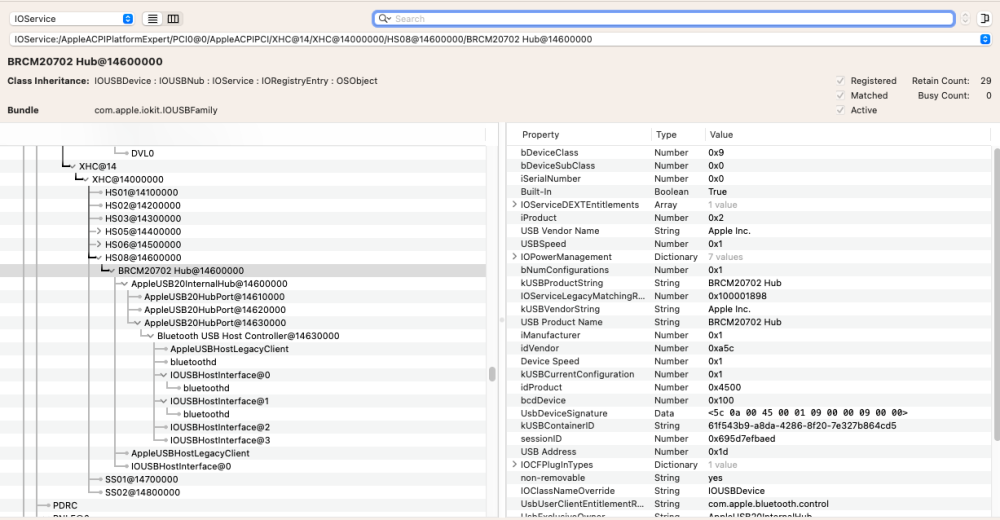
Task: Collapse the Bluetooth USB Host Controller node
Action: (x=151, y=336)
